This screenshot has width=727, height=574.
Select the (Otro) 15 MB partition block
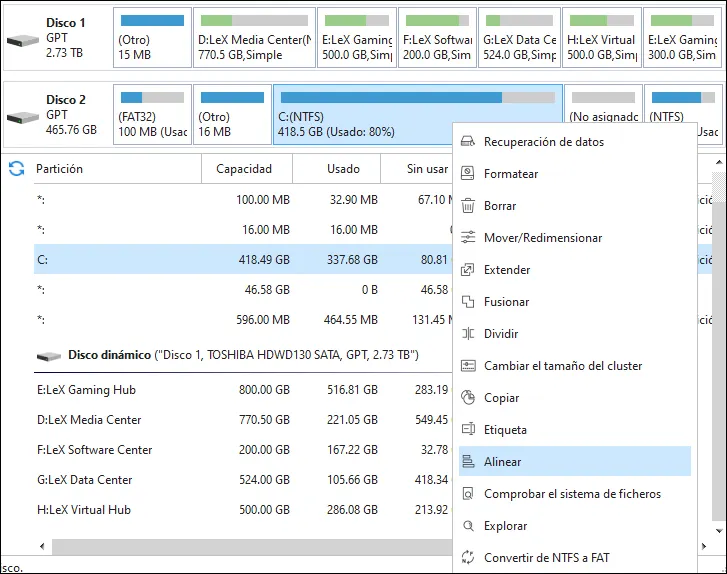pos(153,38)
